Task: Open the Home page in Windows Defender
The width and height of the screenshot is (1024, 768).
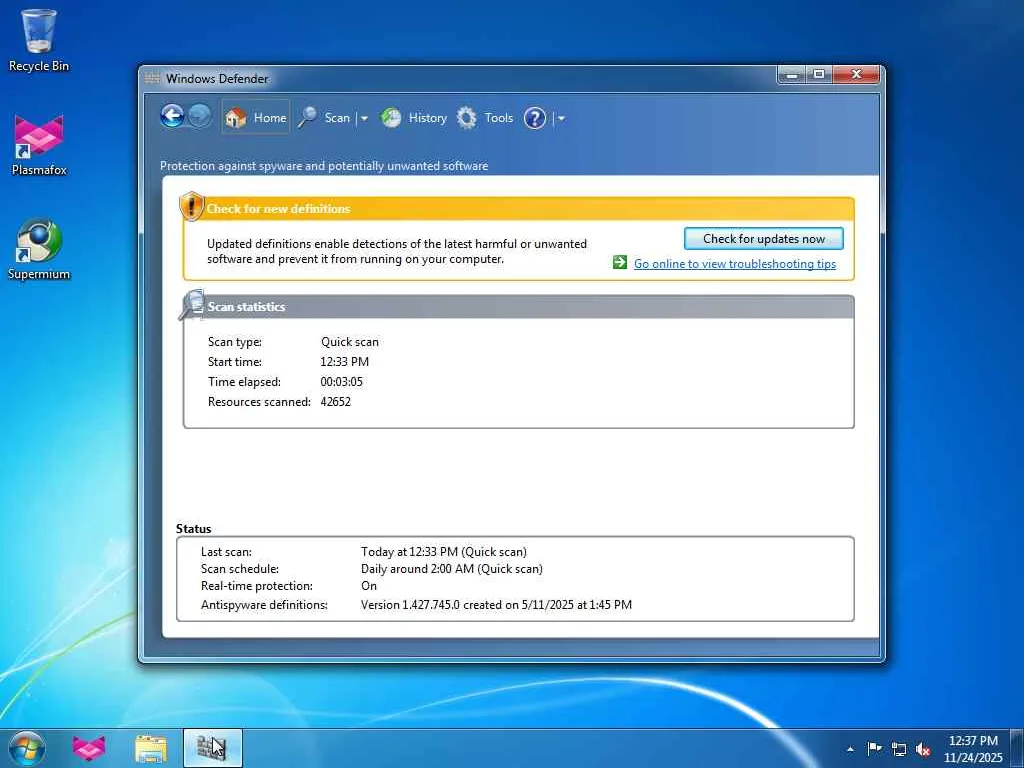Action: (x=255, y=118)
